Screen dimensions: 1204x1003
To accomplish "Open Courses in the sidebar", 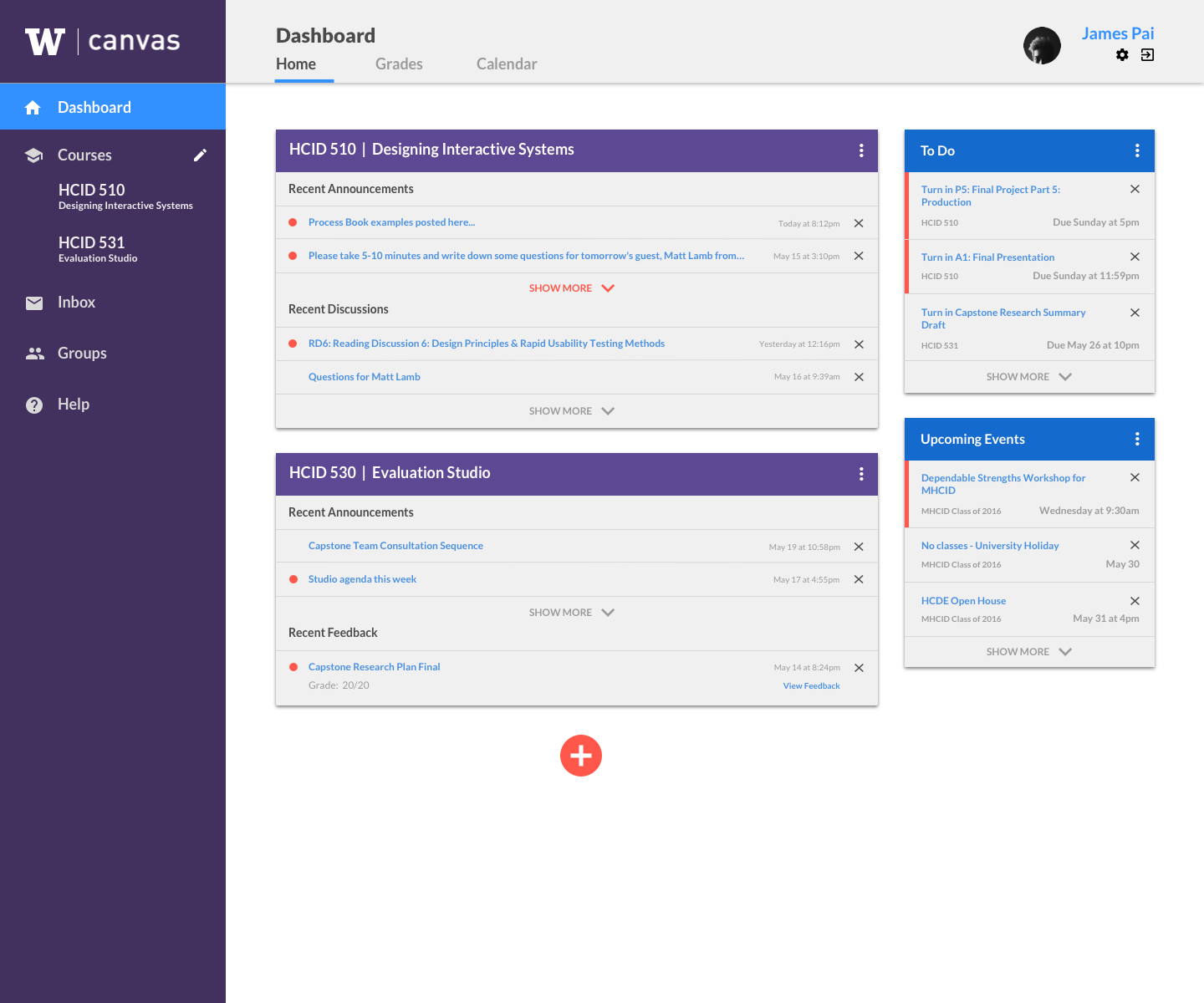I will [x=84, y=155].
